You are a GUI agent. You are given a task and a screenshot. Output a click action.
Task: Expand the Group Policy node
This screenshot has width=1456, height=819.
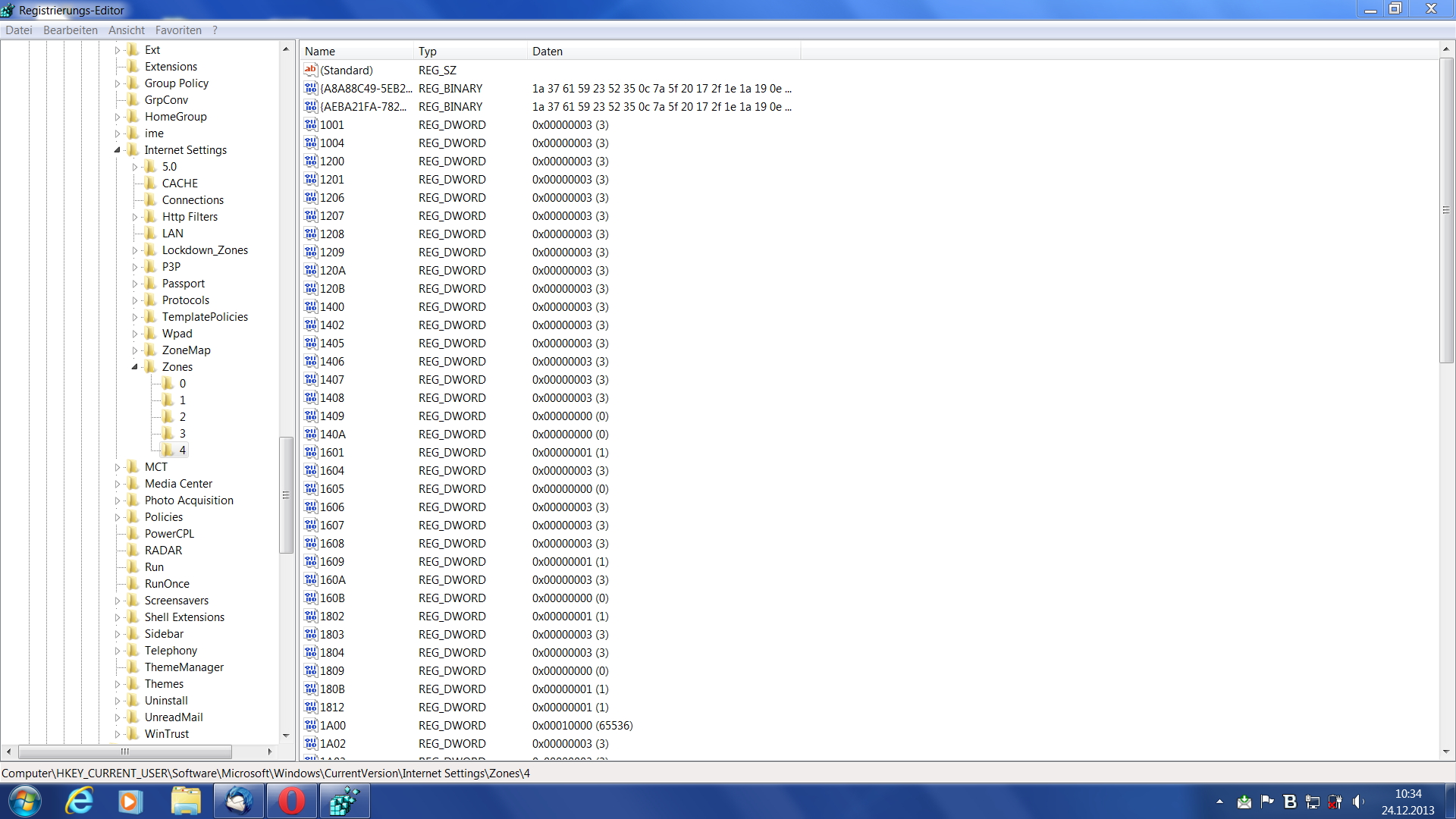[118, 83]
